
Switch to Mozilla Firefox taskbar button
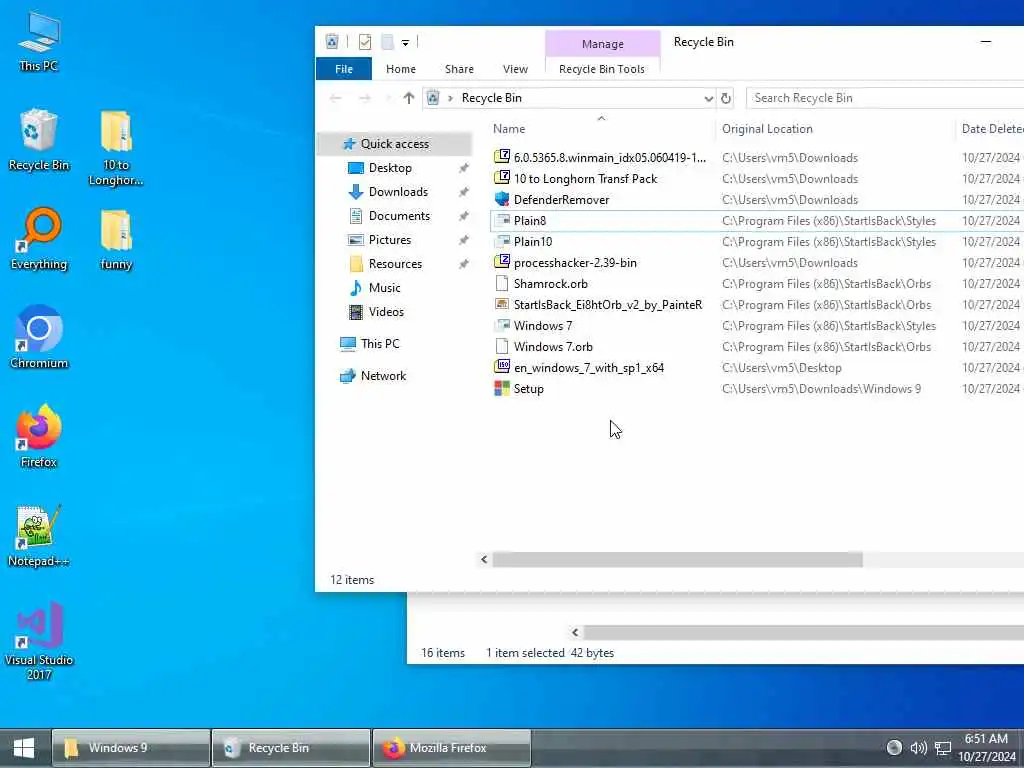[452, 748]
